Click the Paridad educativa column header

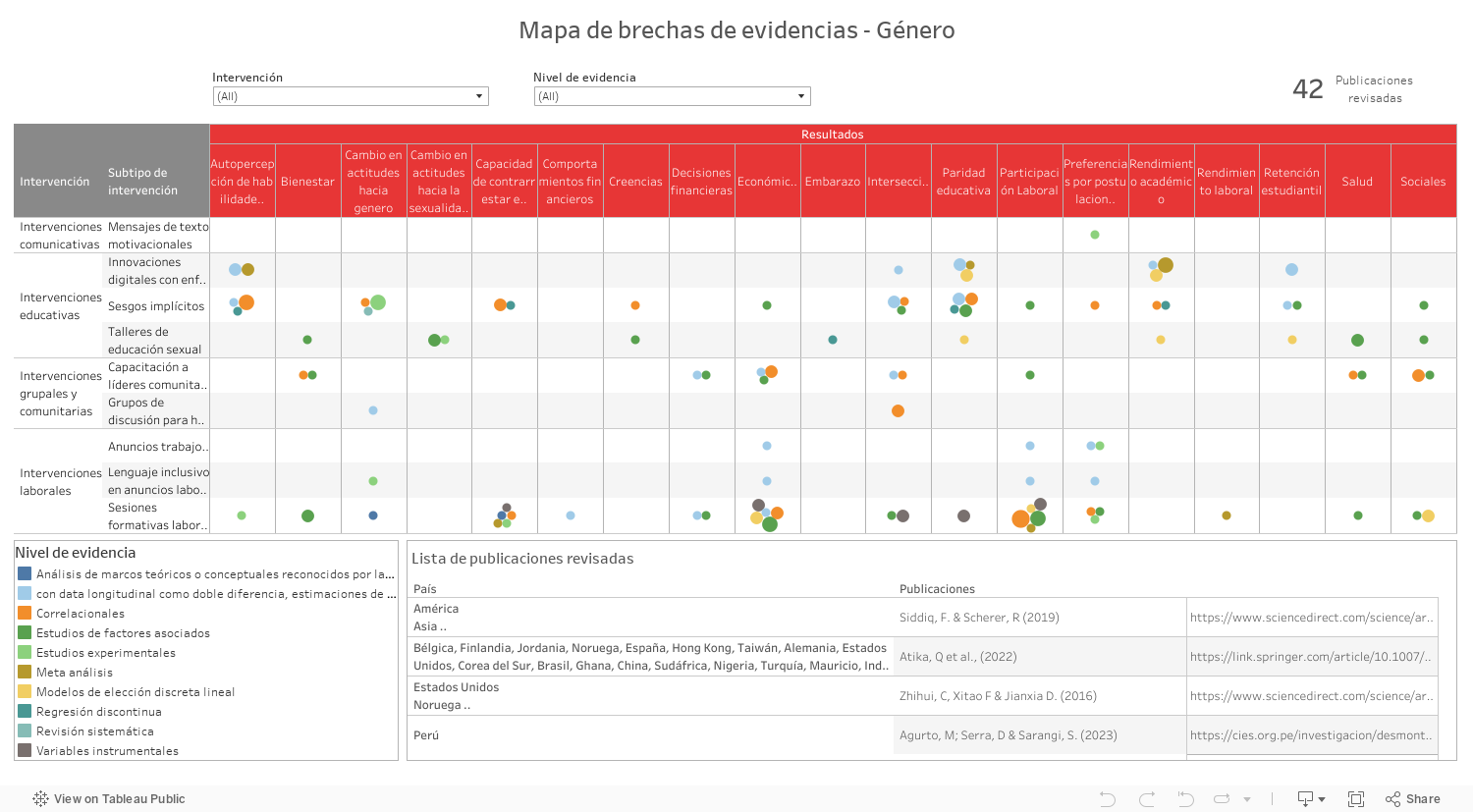click(963, 182)
